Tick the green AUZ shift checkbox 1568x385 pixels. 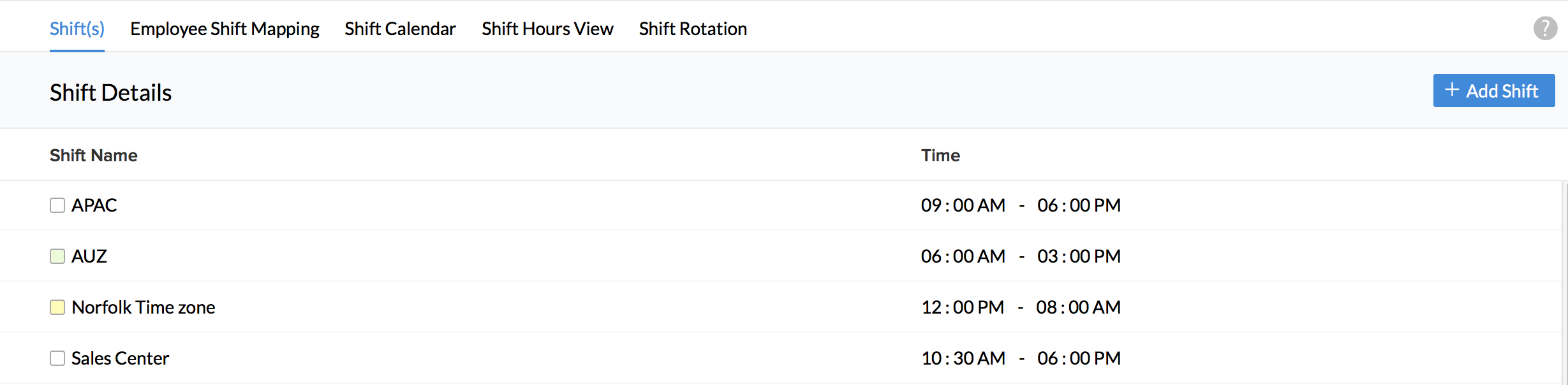click(57, 256)
